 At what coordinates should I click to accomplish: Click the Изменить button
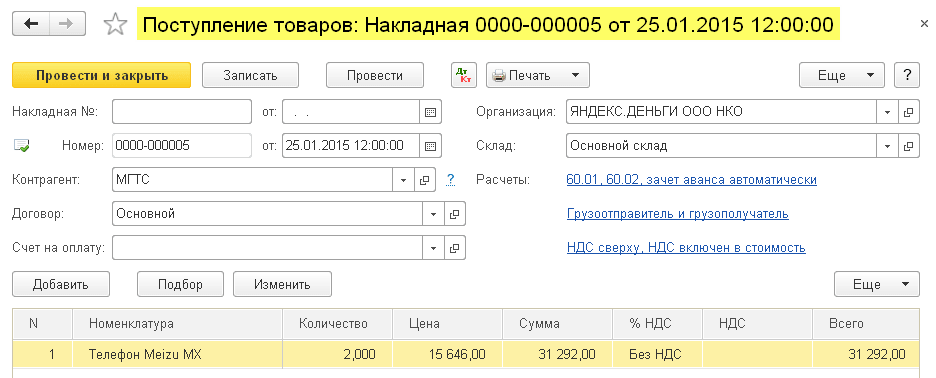282,284
